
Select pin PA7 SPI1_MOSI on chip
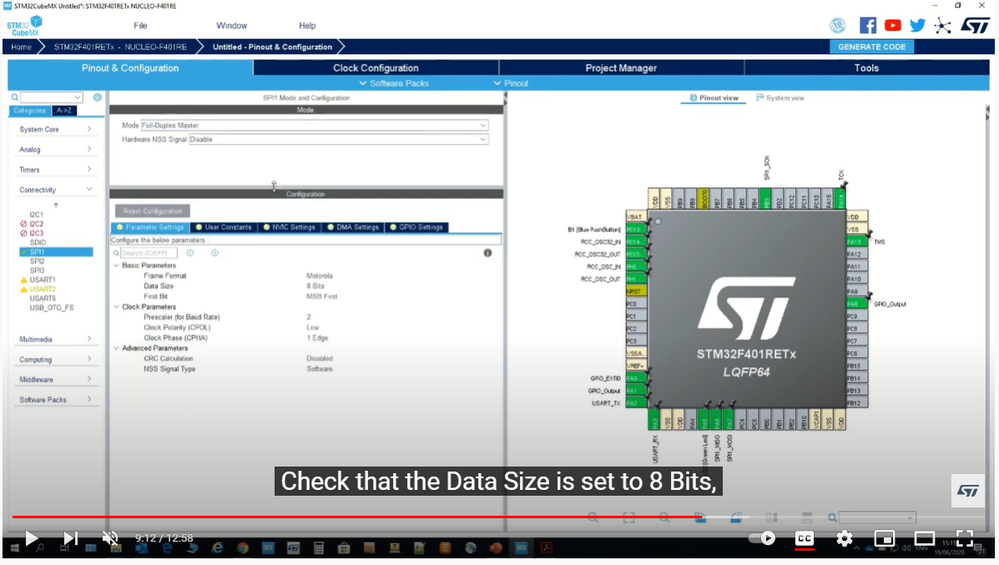pos(728,420)
